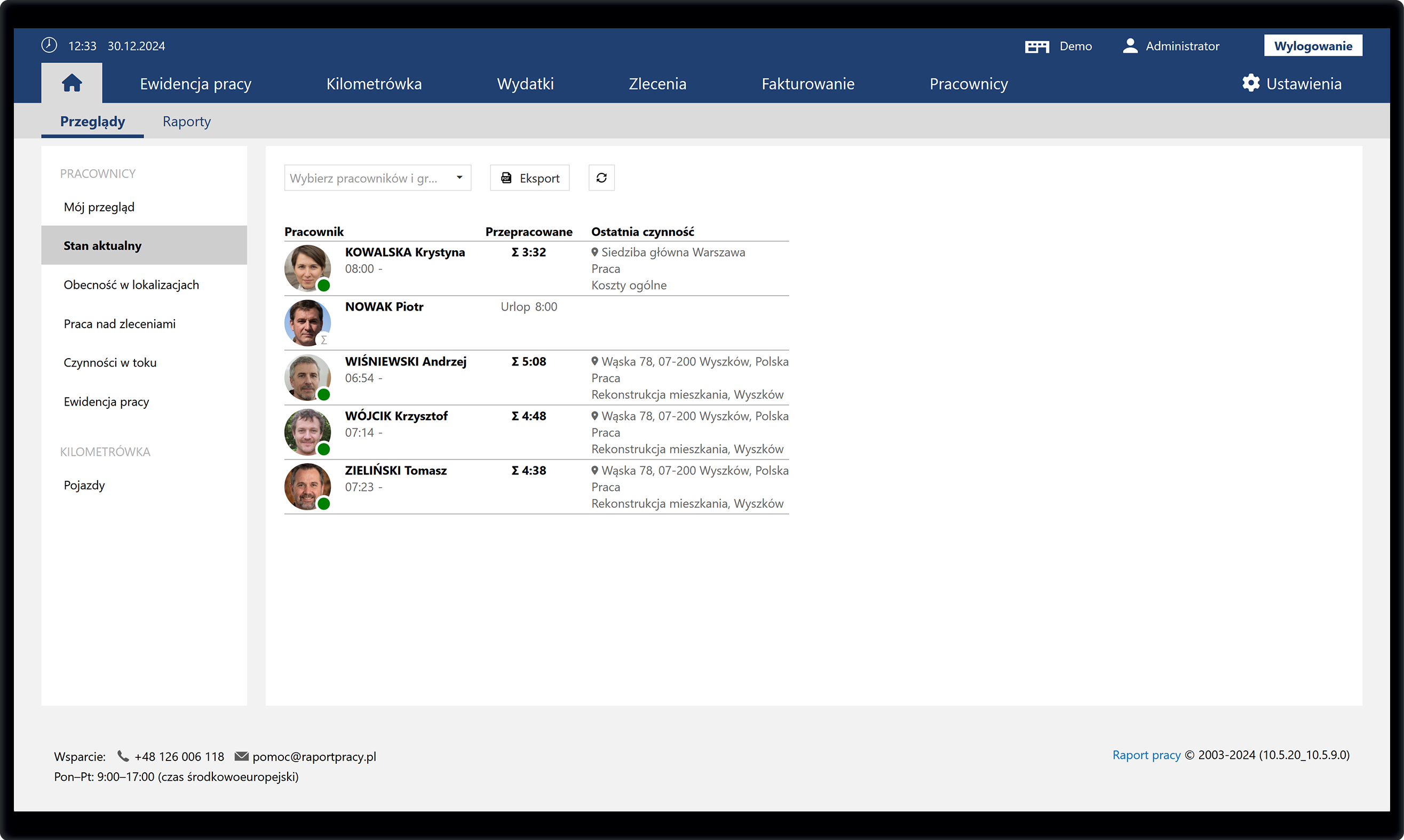Viewport: 1404px width, 840px height.
Task: Click the email envelope icon in footer
Action: pyautogui.click(x=242, y=756)
